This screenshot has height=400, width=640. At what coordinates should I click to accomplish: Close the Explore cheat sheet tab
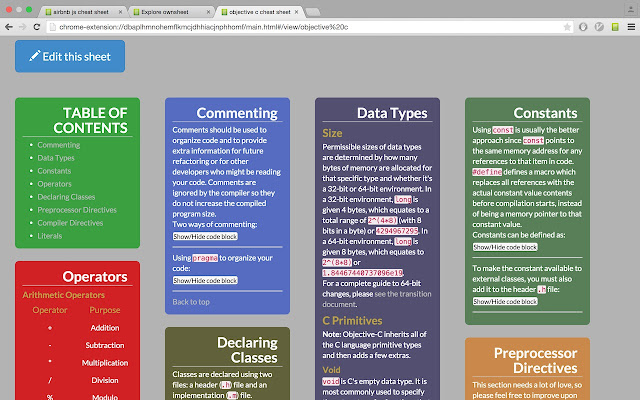(208, 12)
